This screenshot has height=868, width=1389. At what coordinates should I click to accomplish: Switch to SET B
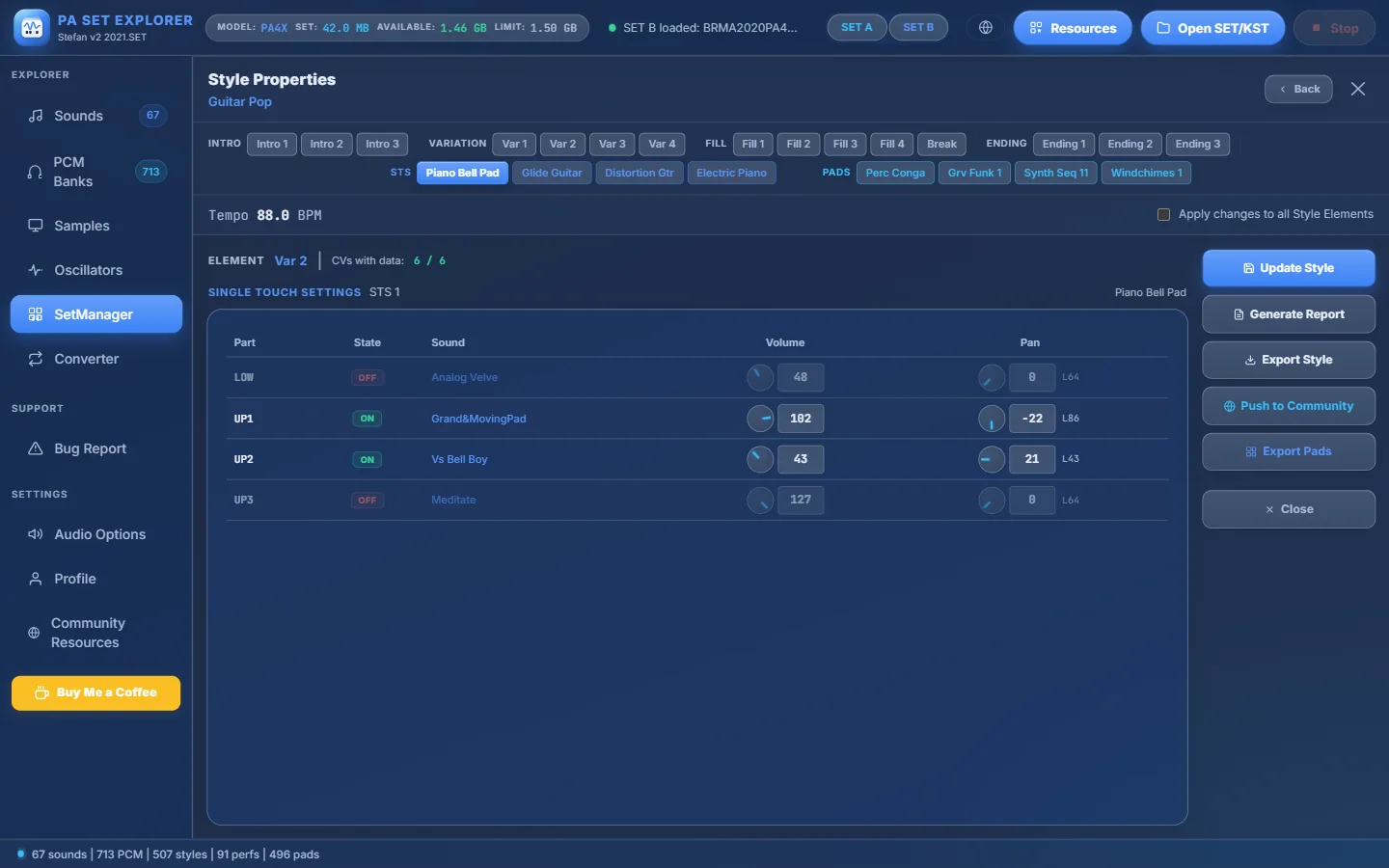tap(918, 28)
